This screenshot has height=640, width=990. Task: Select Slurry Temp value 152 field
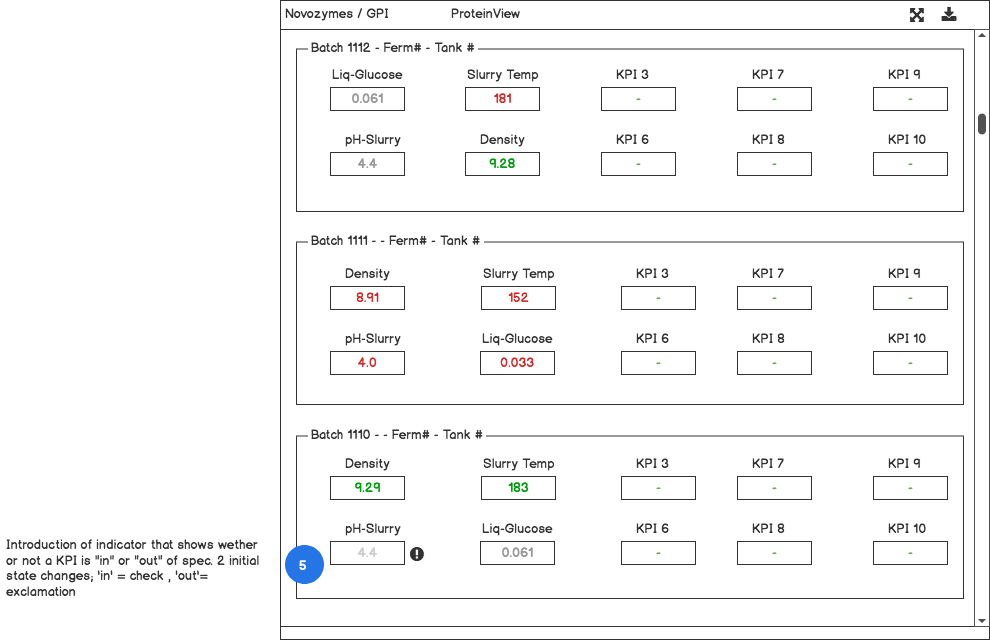518,298
